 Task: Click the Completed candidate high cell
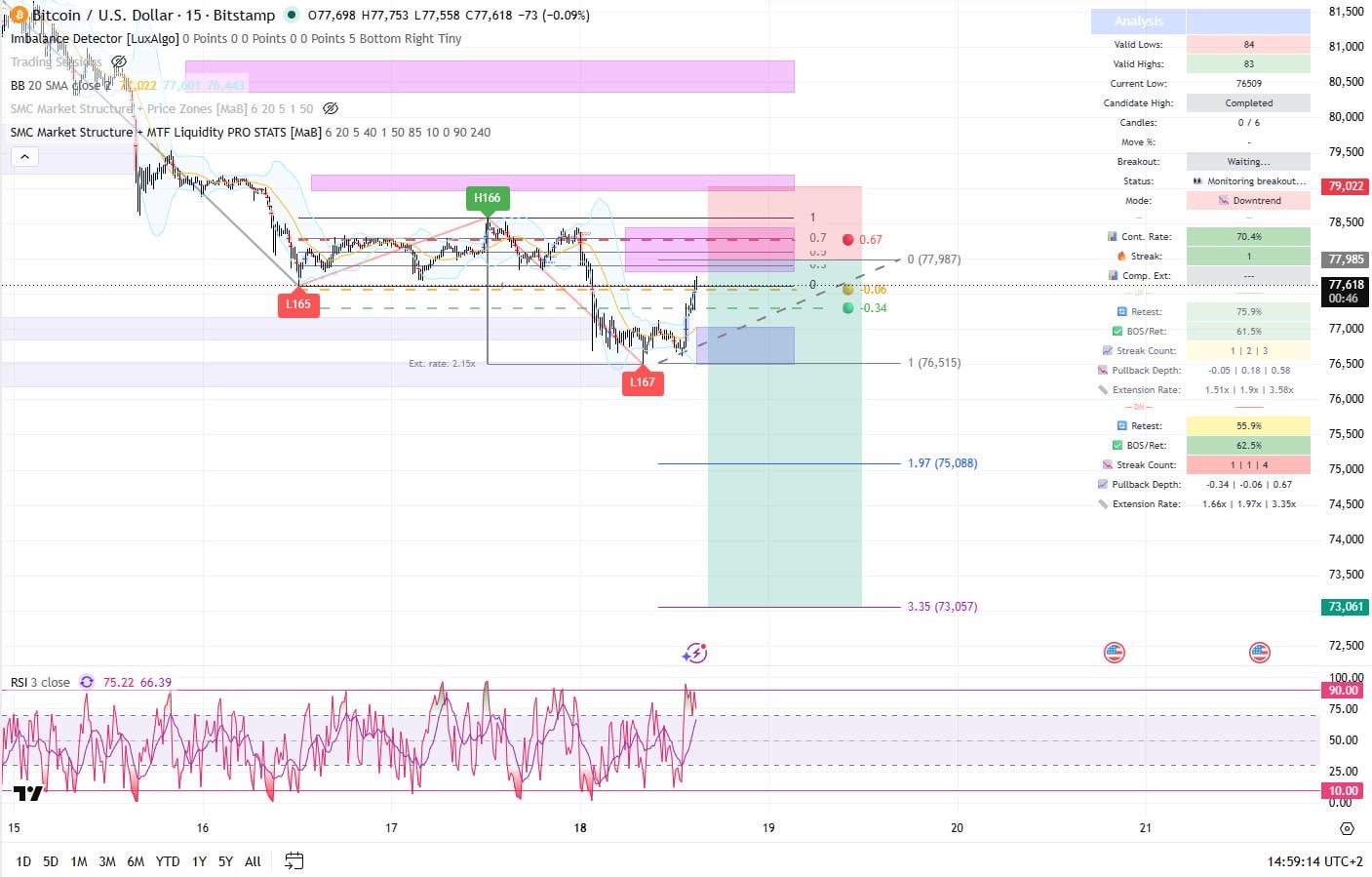click(1248, 102)
